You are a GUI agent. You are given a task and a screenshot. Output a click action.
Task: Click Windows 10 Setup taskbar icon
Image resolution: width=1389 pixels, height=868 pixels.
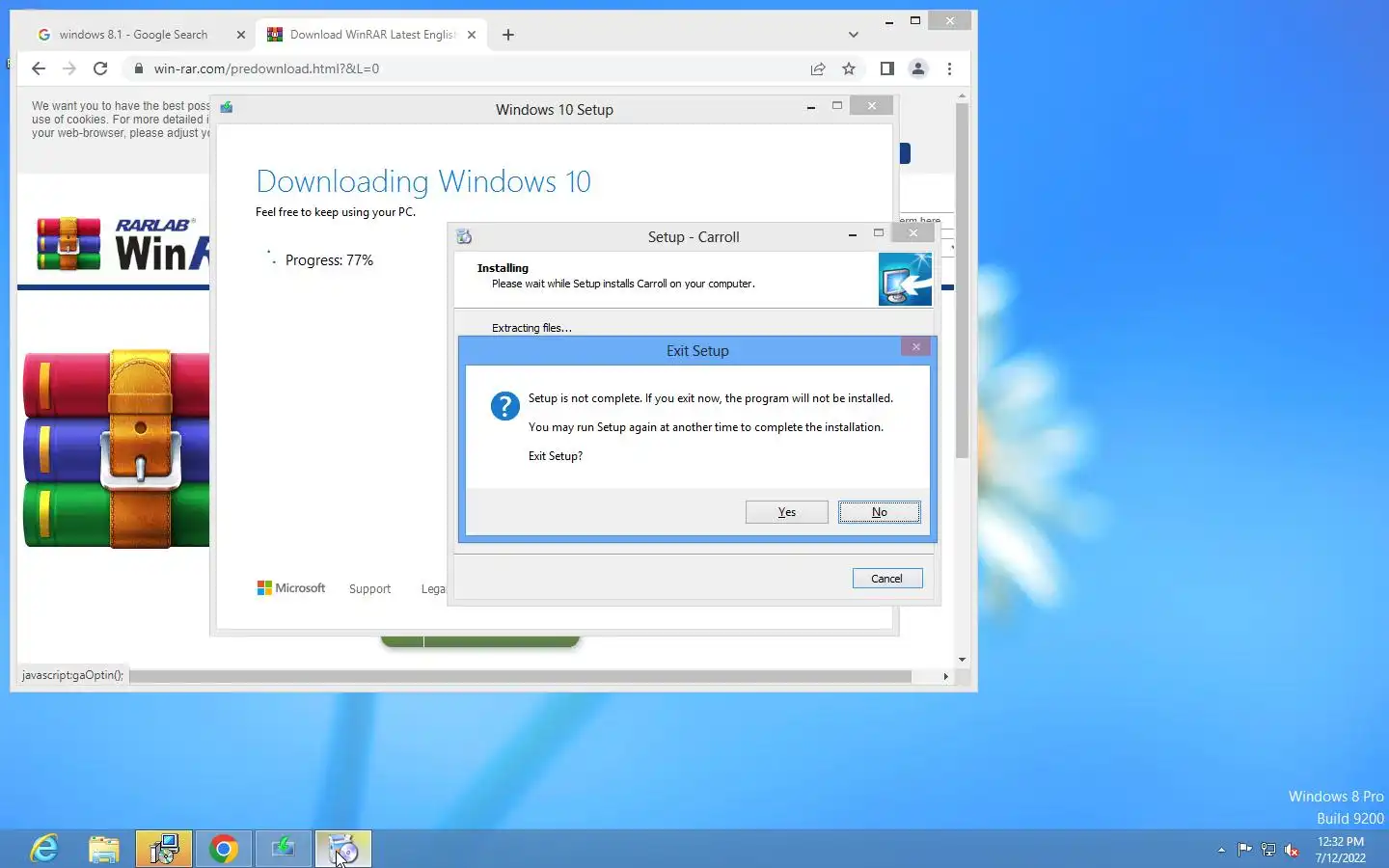pos(284,849)
